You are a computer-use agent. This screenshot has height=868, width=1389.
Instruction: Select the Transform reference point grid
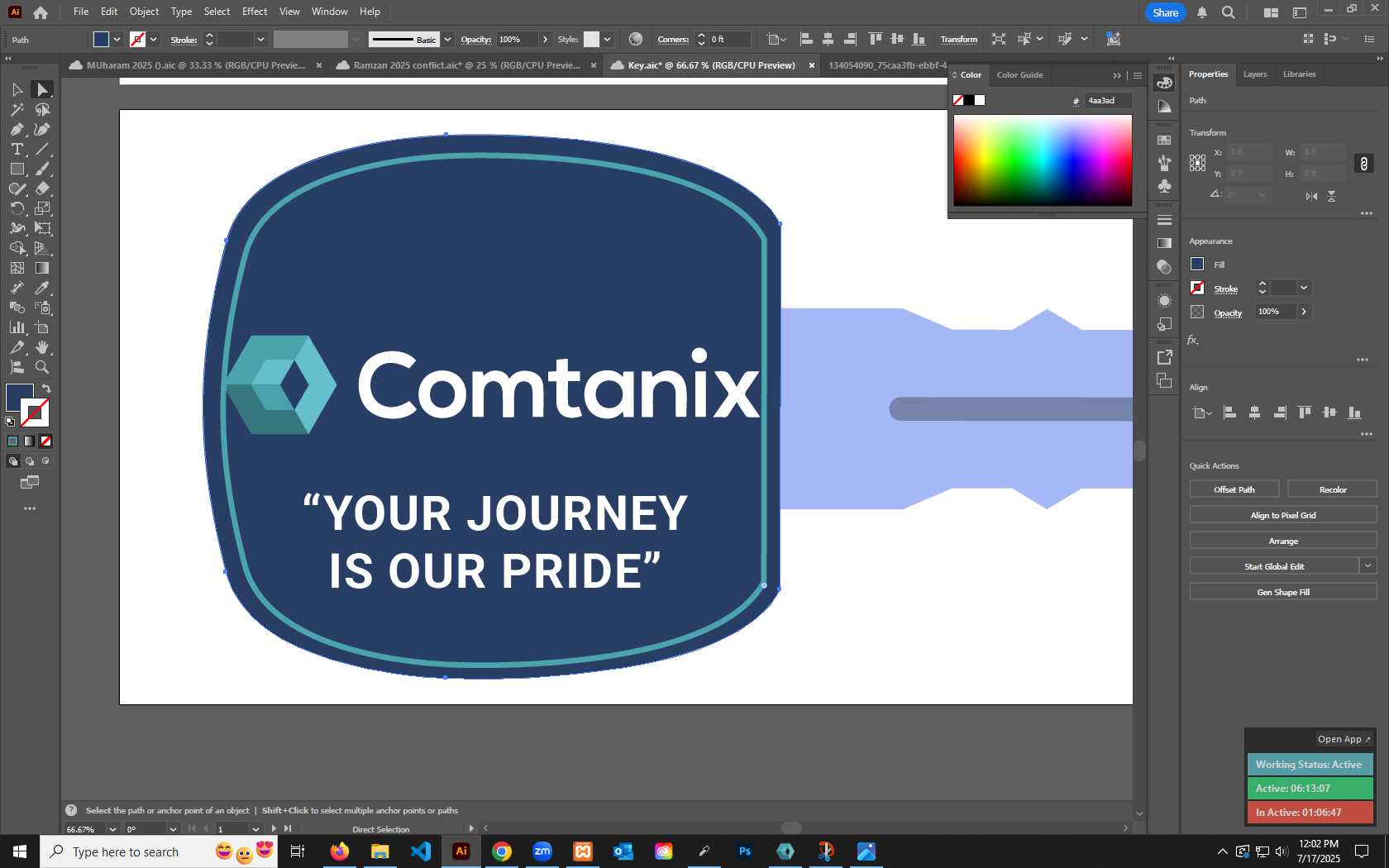click(x=1197, y=163)
